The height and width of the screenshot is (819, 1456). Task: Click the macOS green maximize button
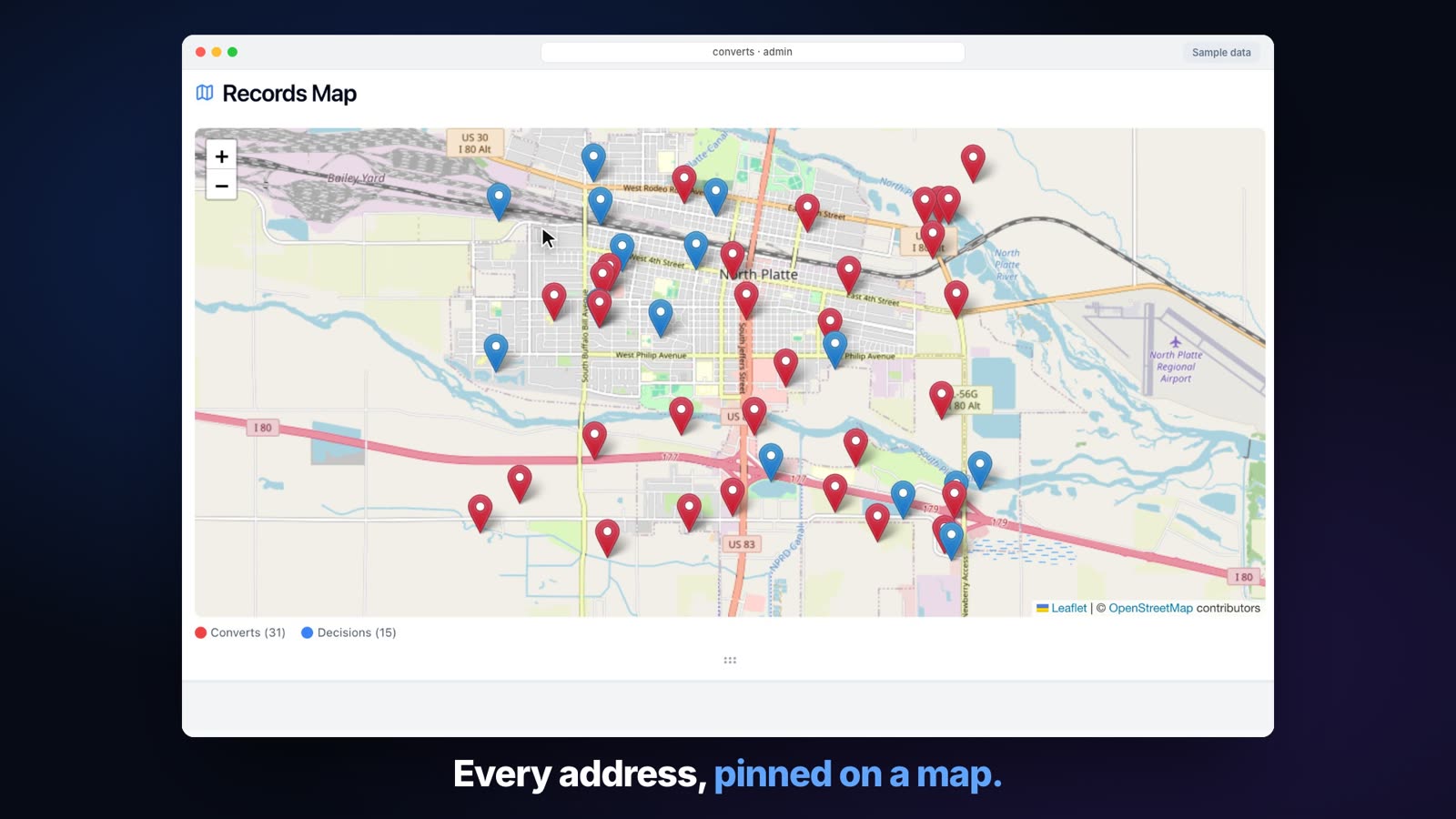point(233,52)
